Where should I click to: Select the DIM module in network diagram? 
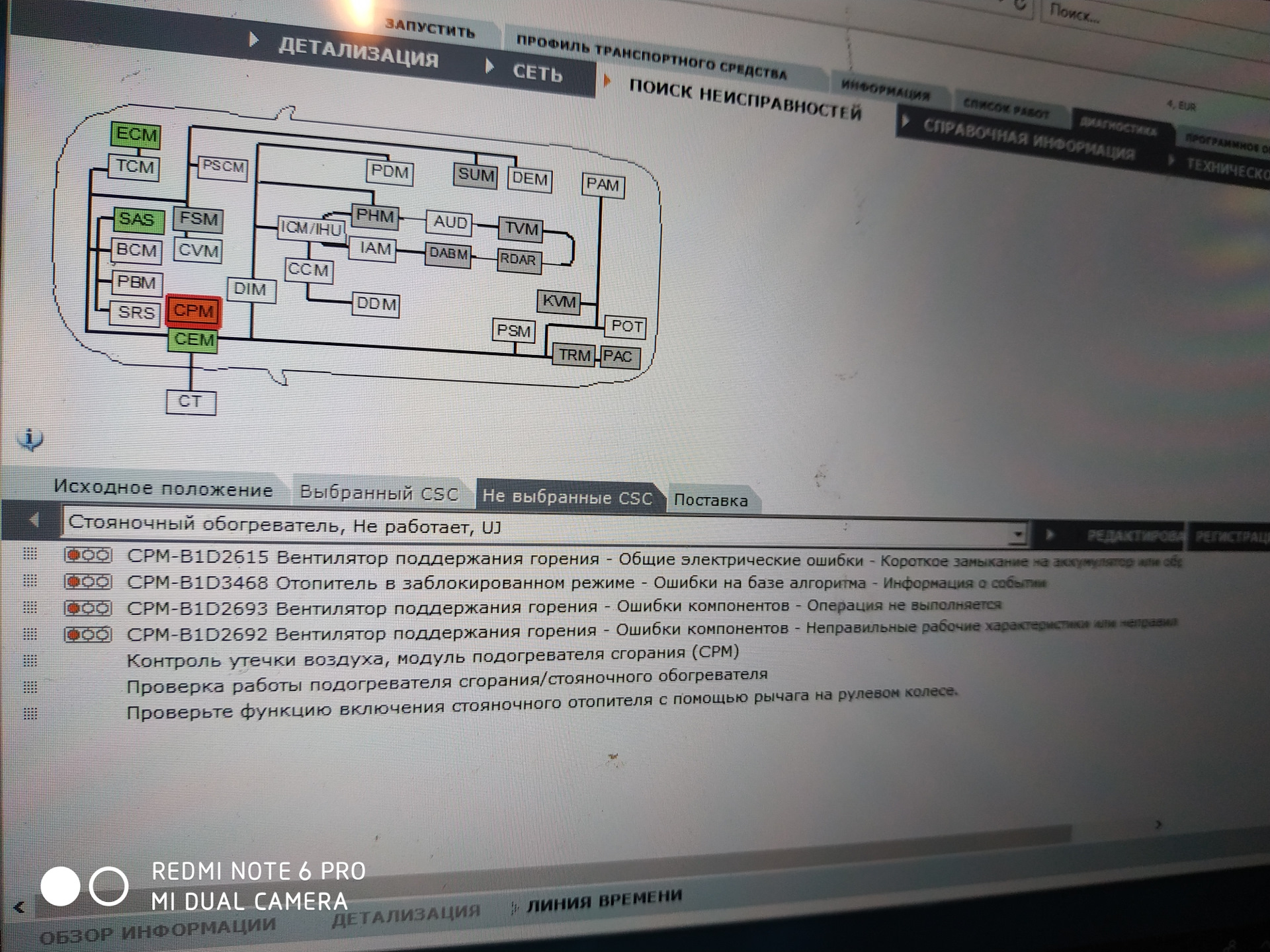[x=250, y=290]
